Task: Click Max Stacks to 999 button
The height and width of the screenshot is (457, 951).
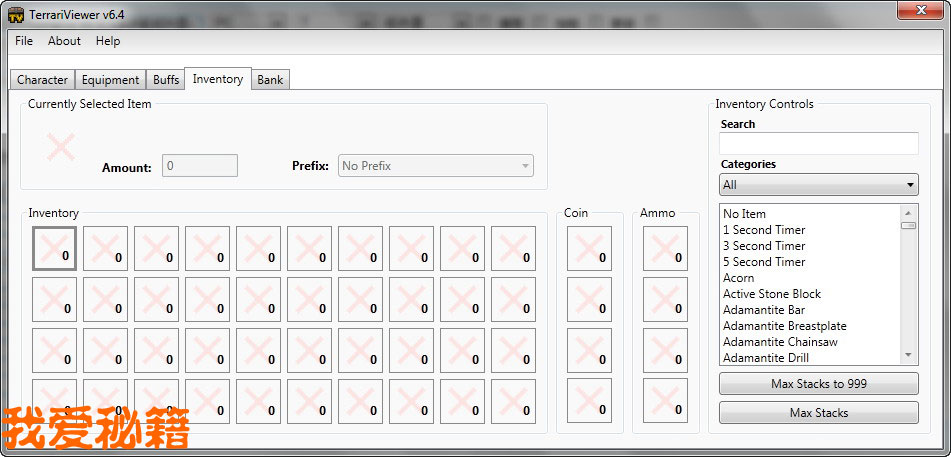Action: pyautogui.click(x=818, y=384)
